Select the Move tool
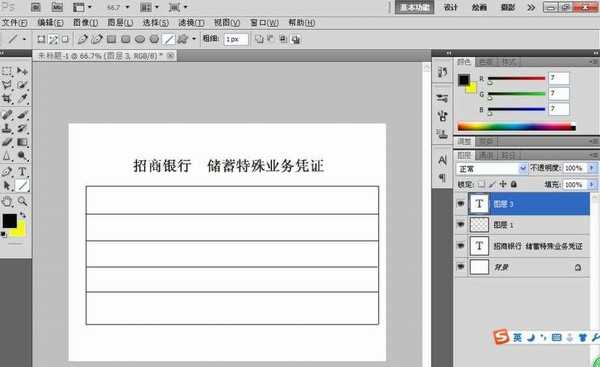Viewport: 600px width, 367px height. 22,71
